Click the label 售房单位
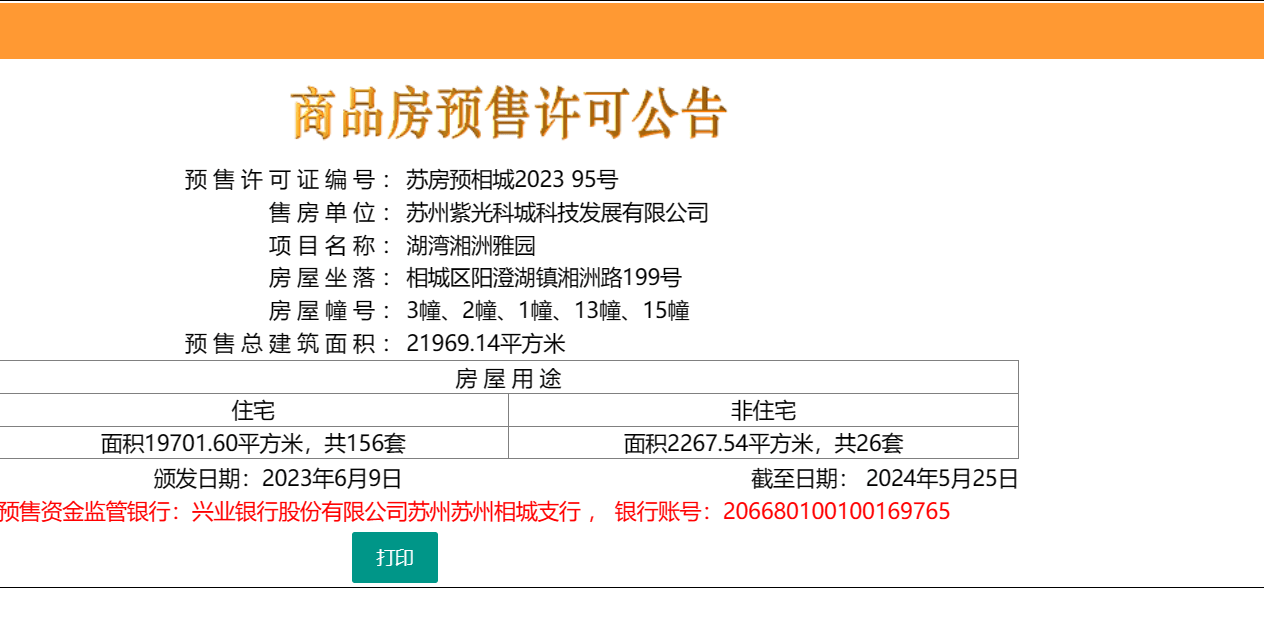1264x643 pixels. point(321,213)
